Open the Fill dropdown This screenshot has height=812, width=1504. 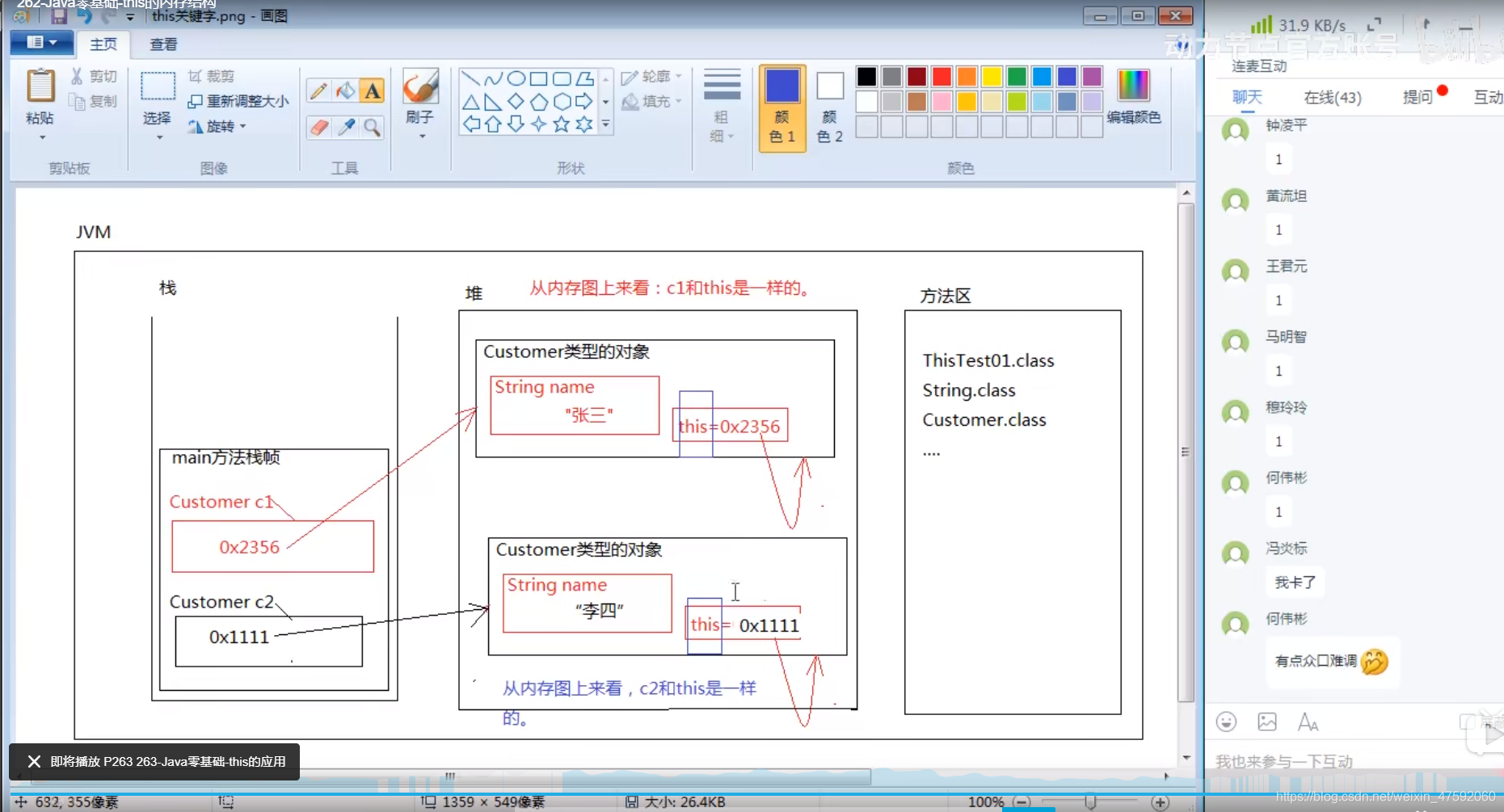[651, 102]
